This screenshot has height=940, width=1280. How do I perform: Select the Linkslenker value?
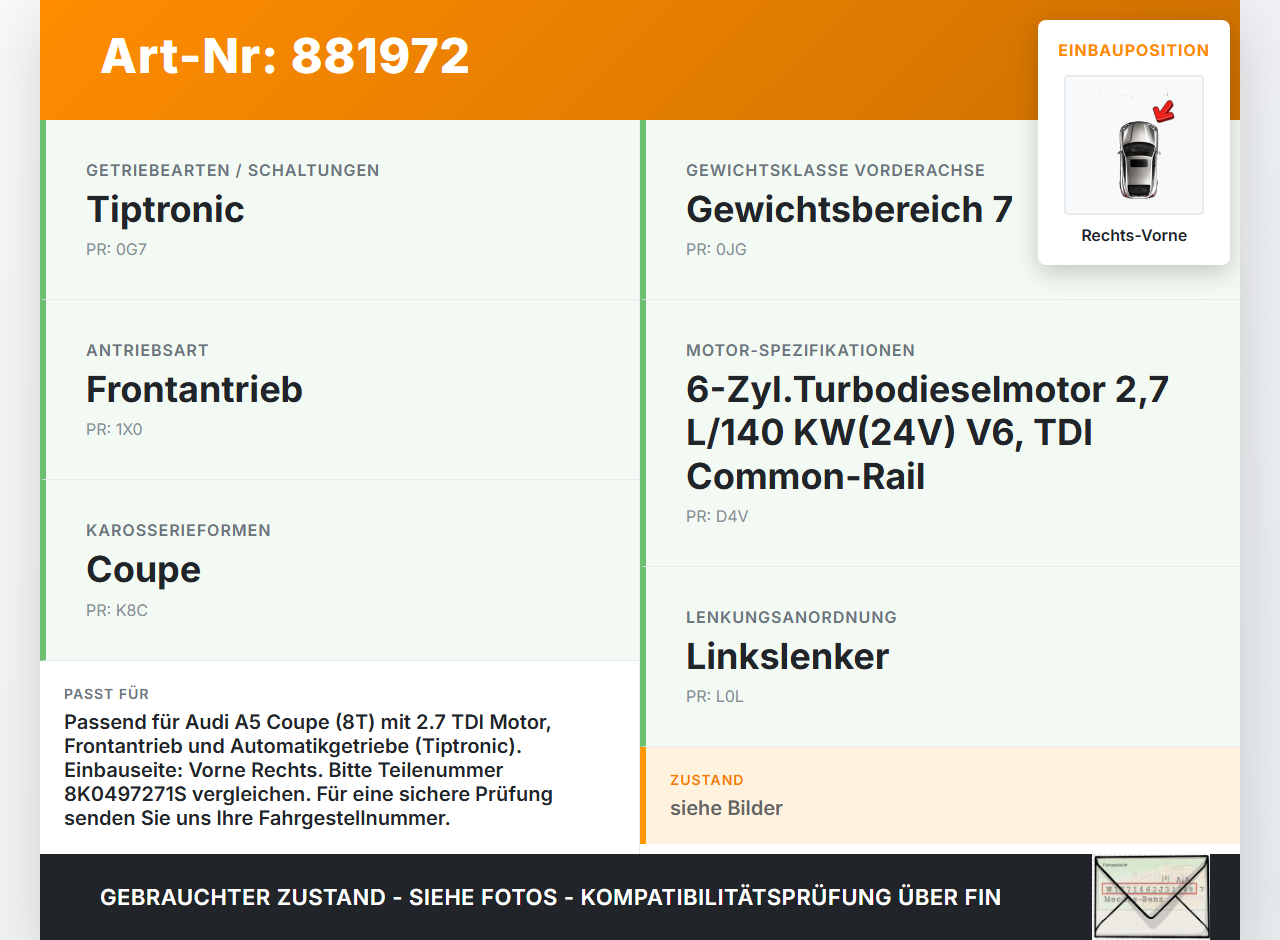(x=787, y=656)
